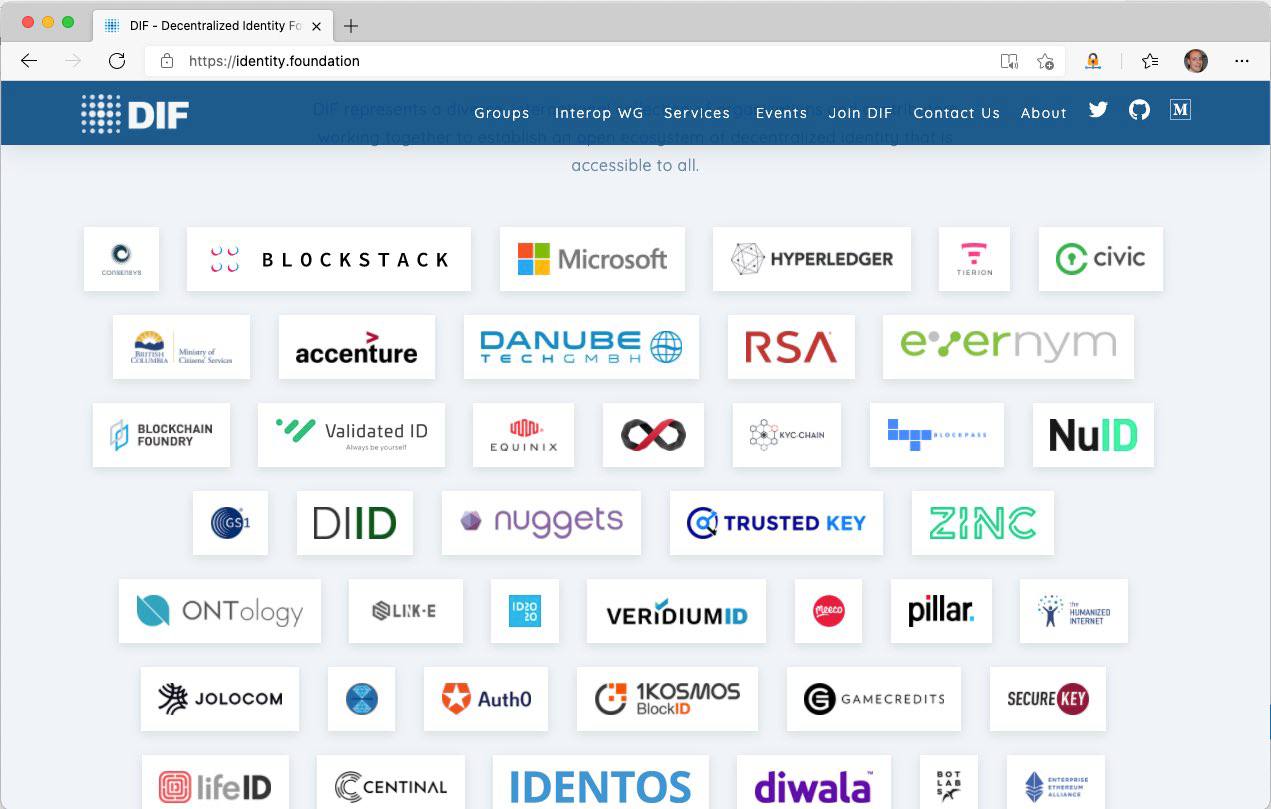Image resolution: width=1271 pixels, height=809 pixels.
Task: Open the Groups menu item
Action: pyautogui.click(x=502, y=113)
